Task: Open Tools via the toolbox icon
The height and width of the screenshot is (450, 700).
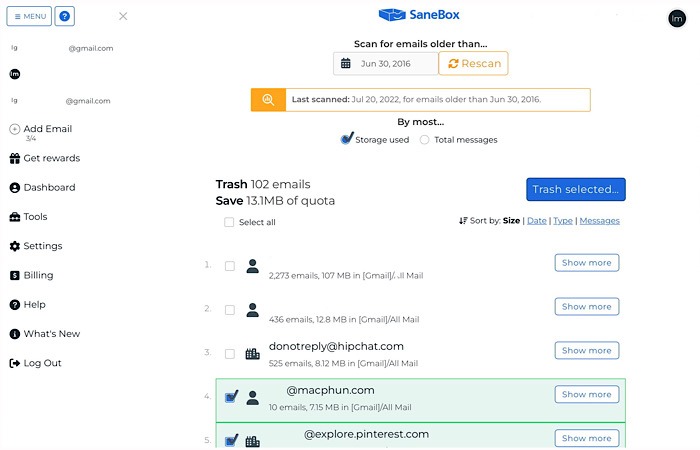Action: 15,217
